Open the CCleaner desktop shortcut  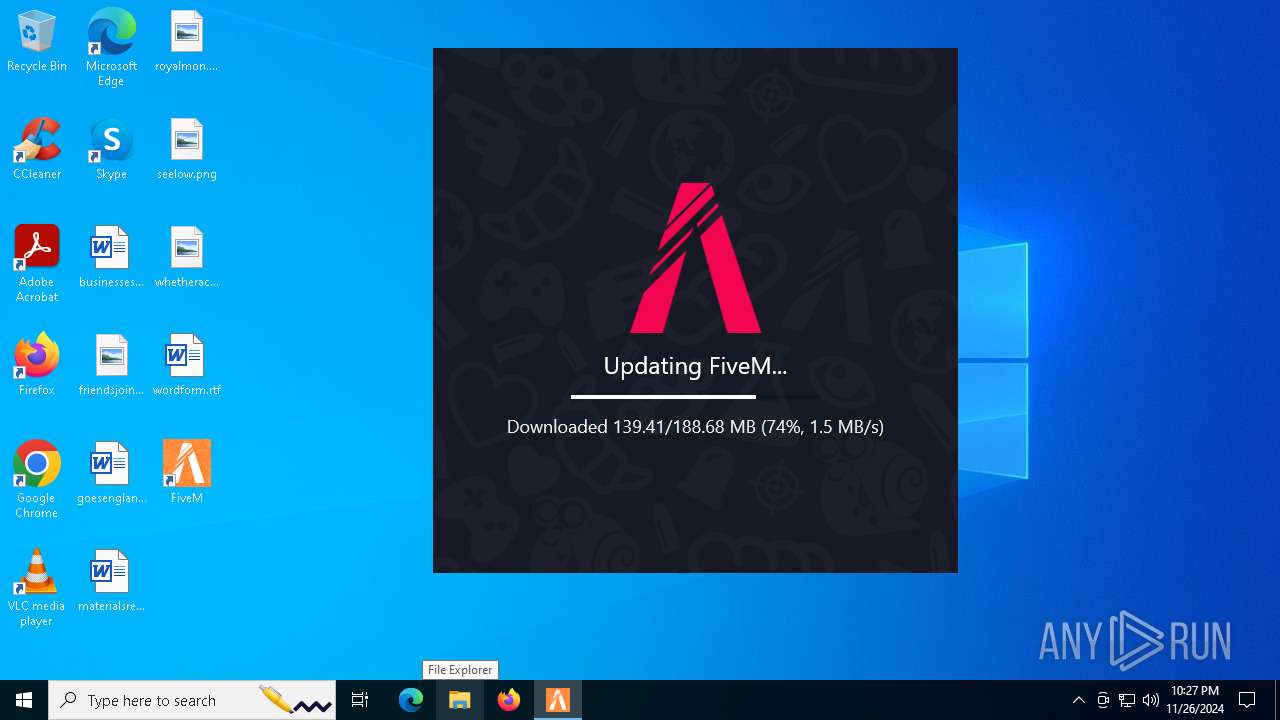pos(37,150)
